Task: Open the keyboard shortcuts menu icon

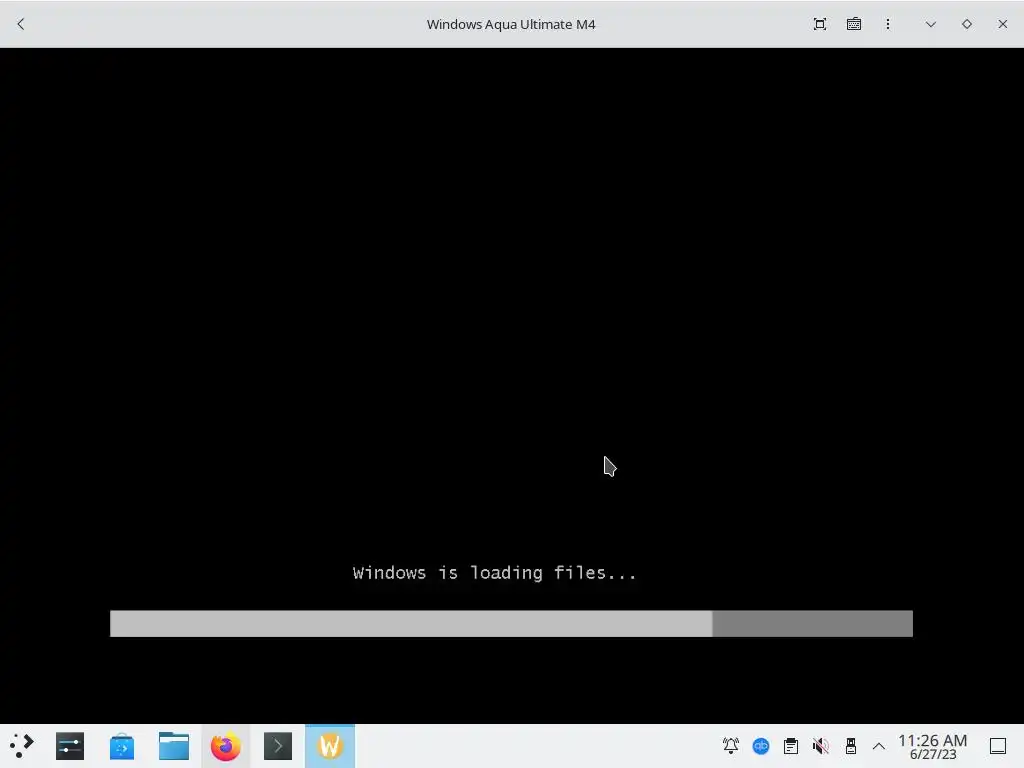Action: (854, 24)
